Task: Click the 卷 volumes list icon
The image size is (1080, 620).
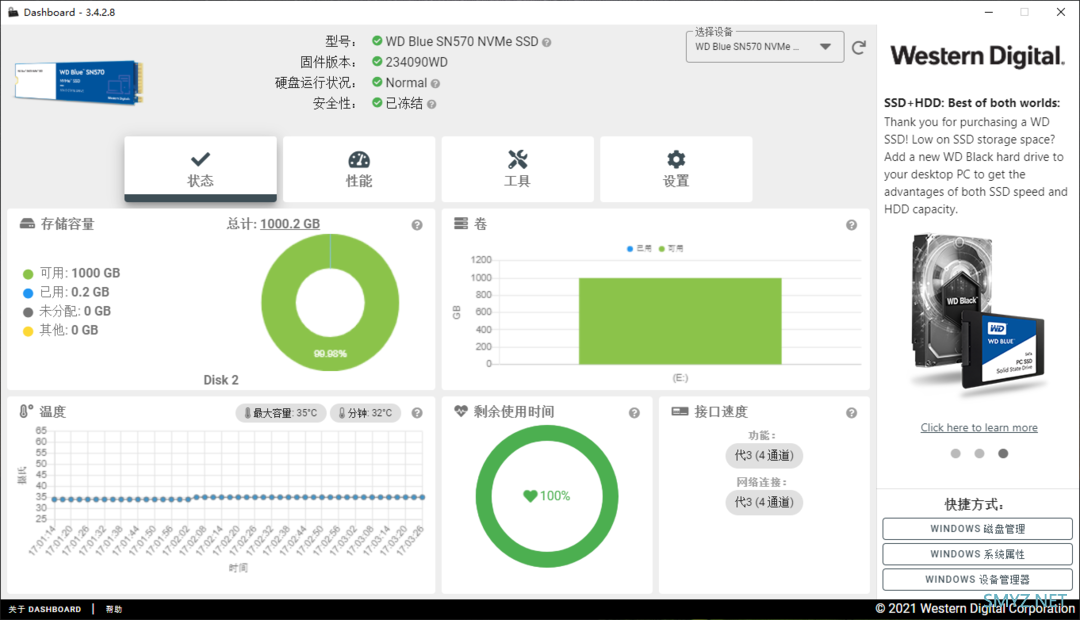Action: click(x=461, y=224)
